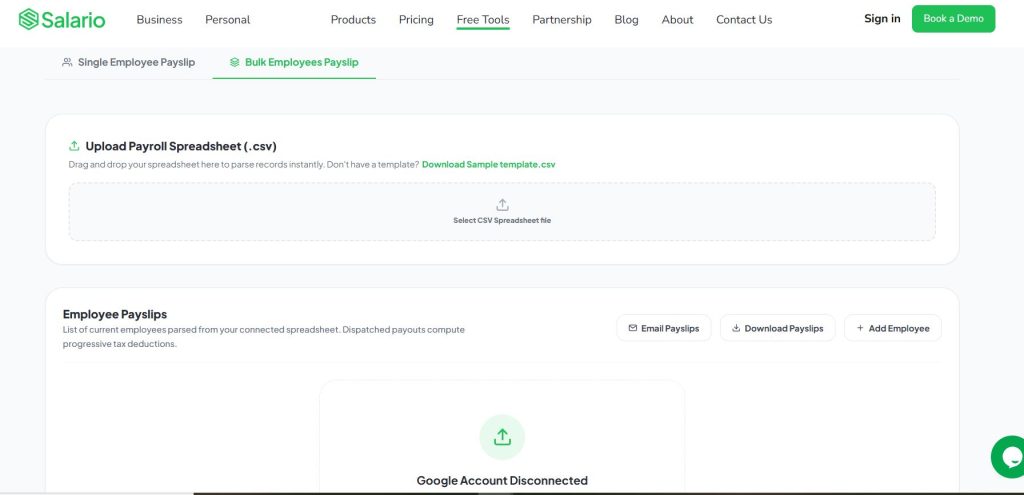The width and height of the screenshot is (1024, 495).
Task: Open the Products menu
Action: point(353,20)
